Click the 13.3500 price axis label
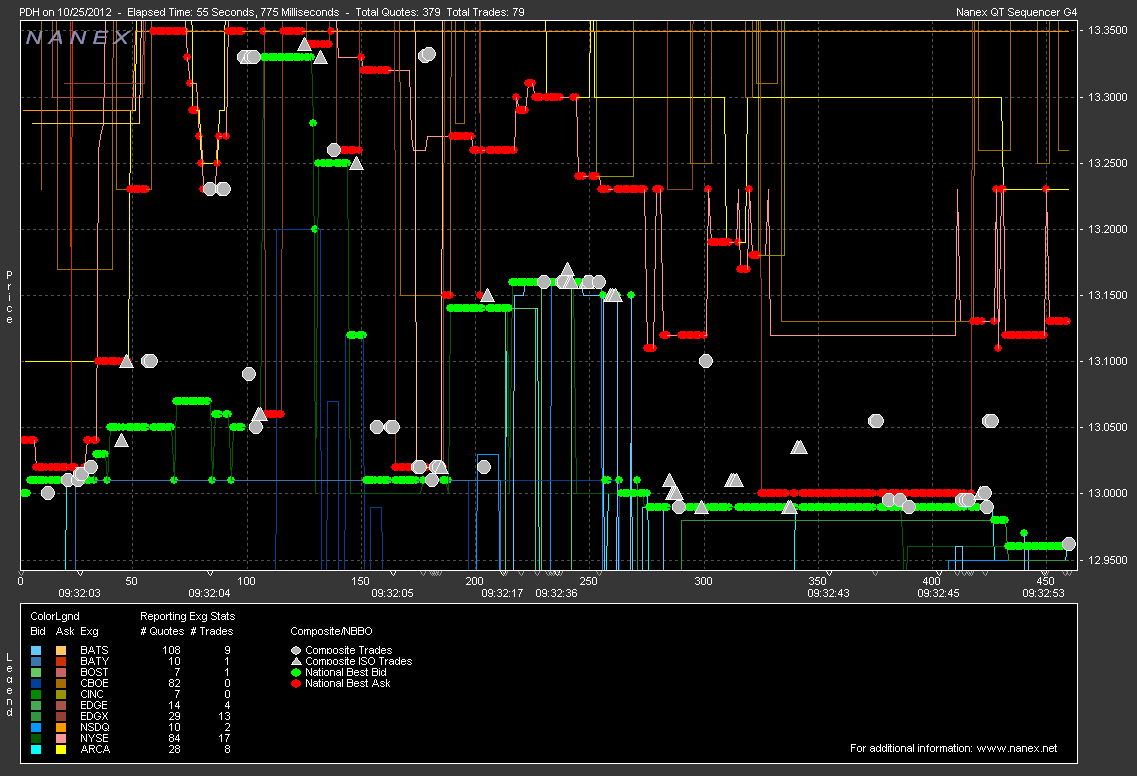 1107,30
